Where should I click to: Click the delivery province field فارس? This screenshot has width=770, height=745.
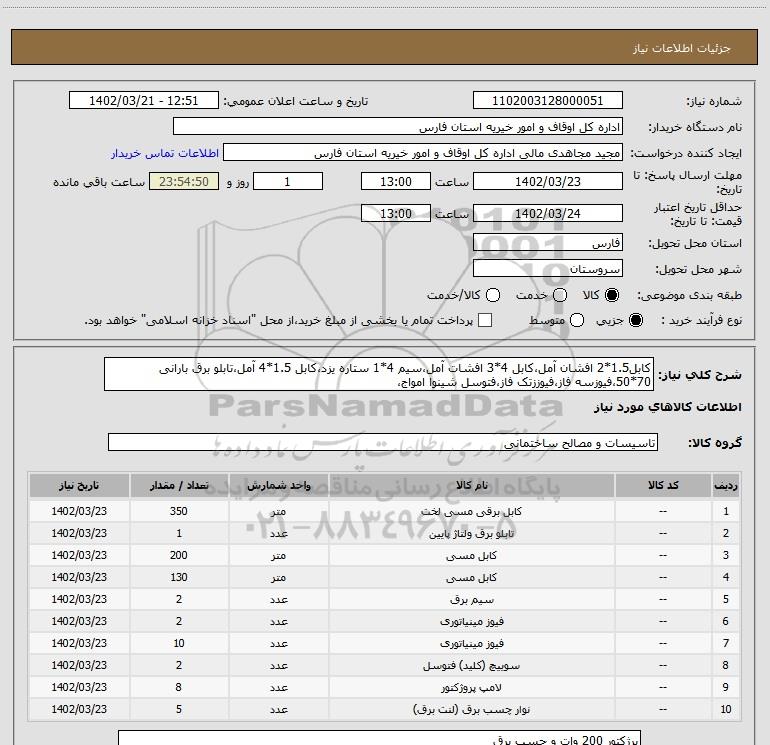pyautogui.click(x=548, y=242)
